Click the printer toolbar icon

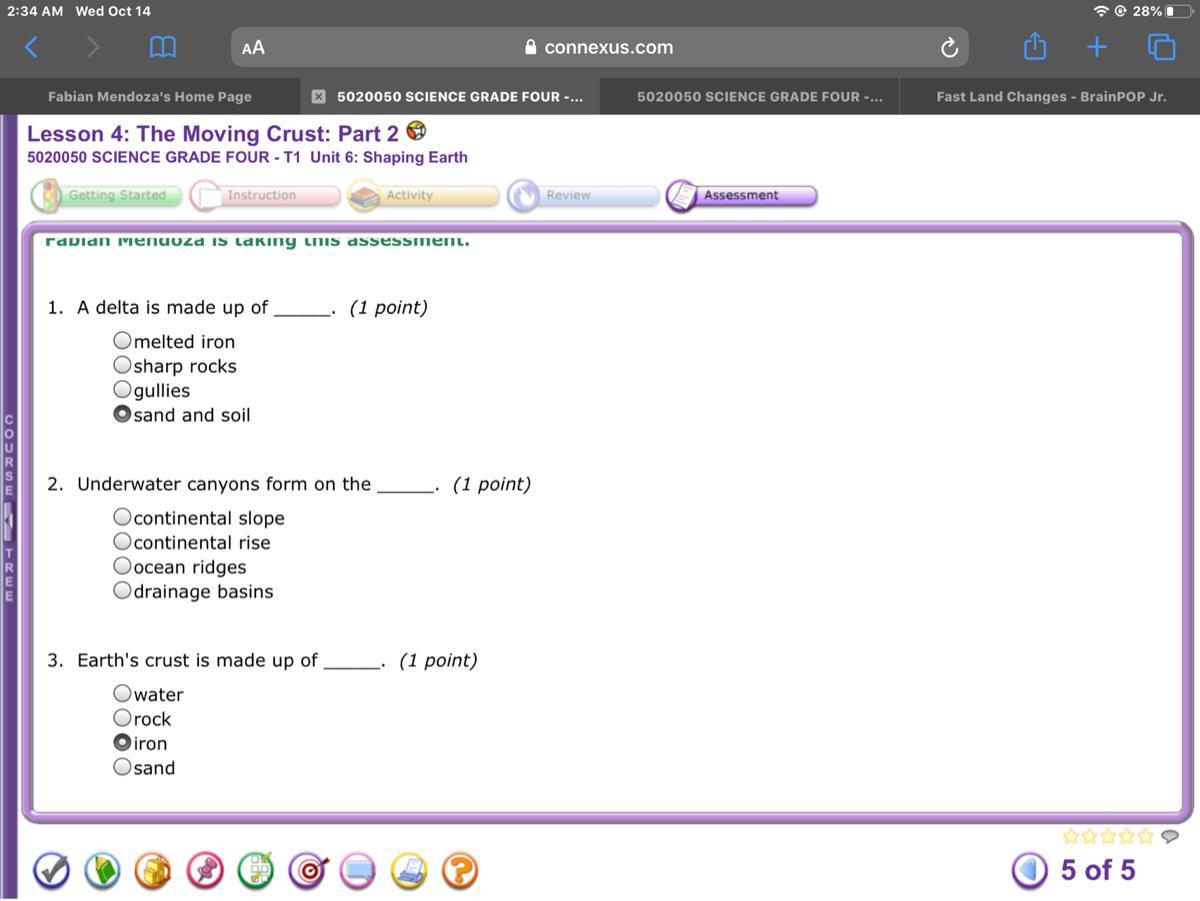409,871
